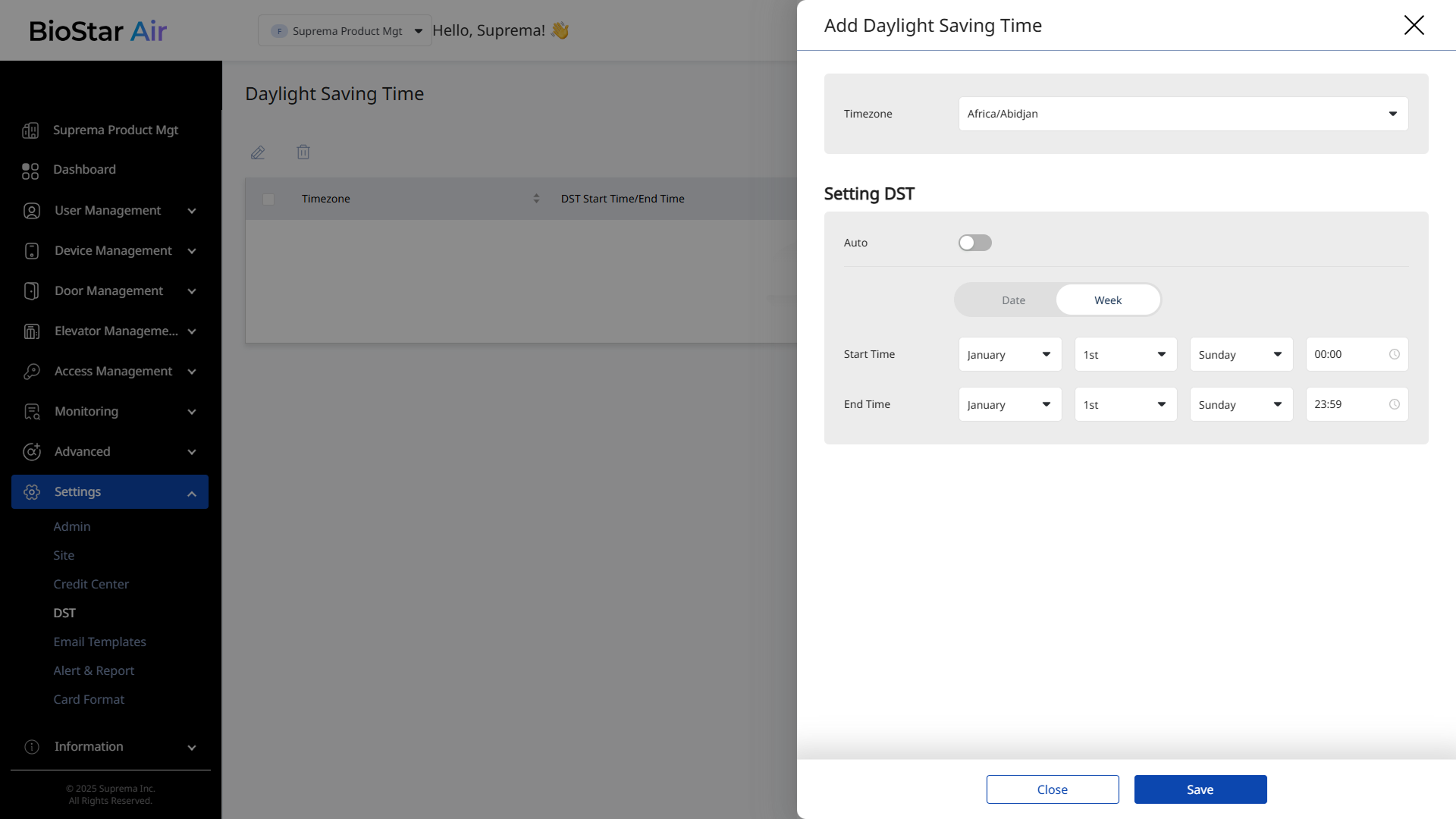The image size is (1456, 819).
Task: Click the User Management person icon
Action: (x=31, y=211)
